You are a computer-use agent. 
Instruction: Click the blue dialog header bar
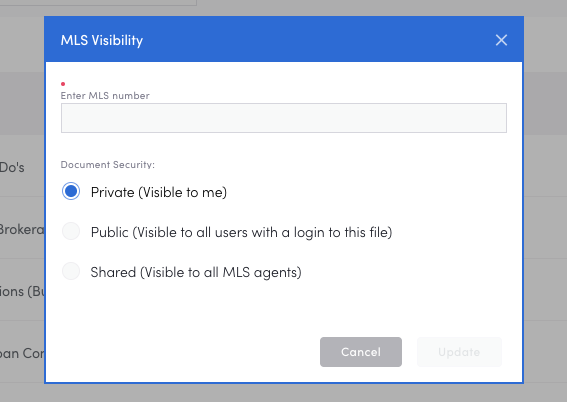pyautogui.click(x=284, y=39)
